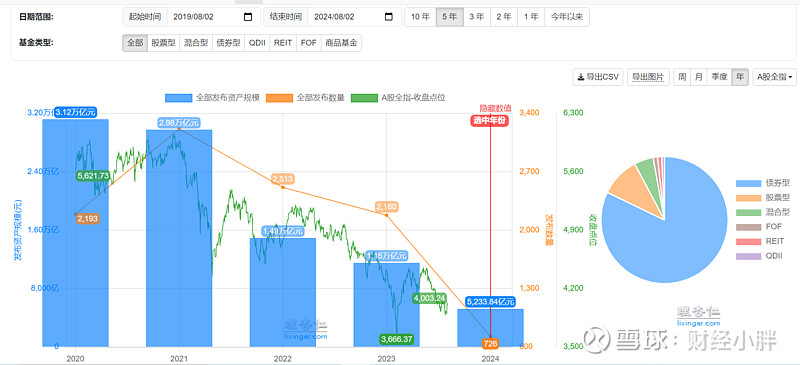Toggle A股全指-收盘点位 legend series

365,98
